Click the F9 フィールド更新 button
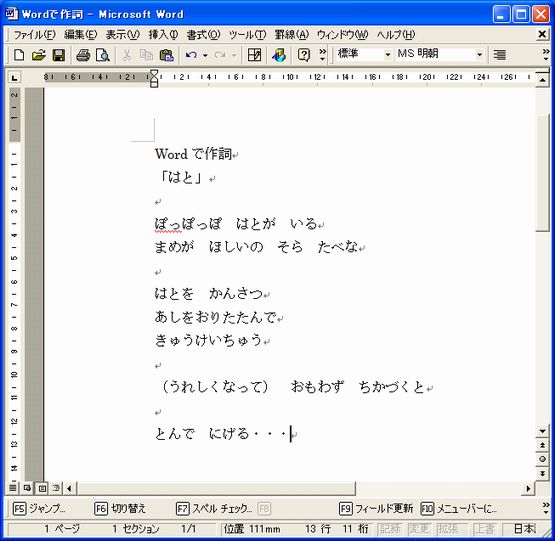Viewport: 555px width, 541px height. (376, 509)
